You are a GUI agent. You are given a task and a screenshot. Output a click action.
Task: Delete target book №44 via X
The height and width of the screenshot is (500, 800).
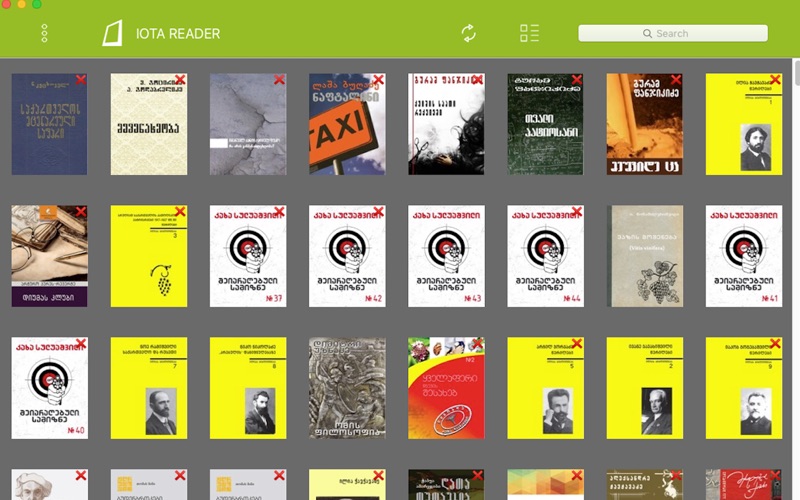[x=577, y=212]
